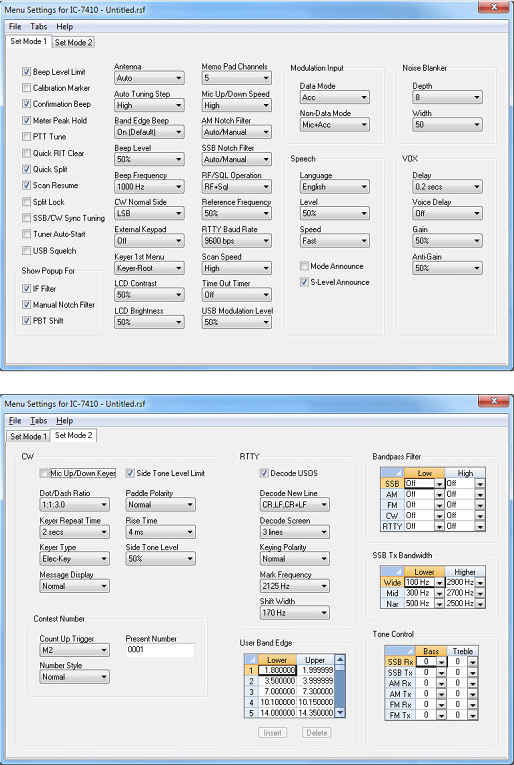Open the Help menu in lower window
This screenshot has width=514, height=765.
[64, 421]
